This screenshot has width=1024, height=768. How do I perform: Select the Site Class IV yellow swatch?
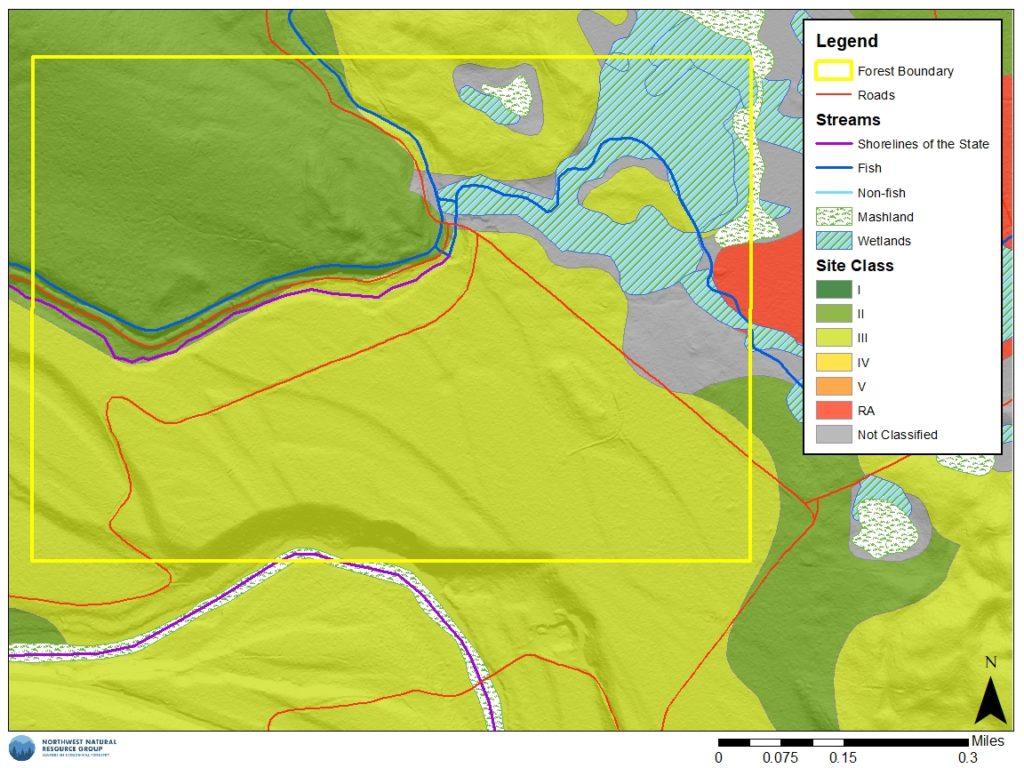tap(834, 362)
